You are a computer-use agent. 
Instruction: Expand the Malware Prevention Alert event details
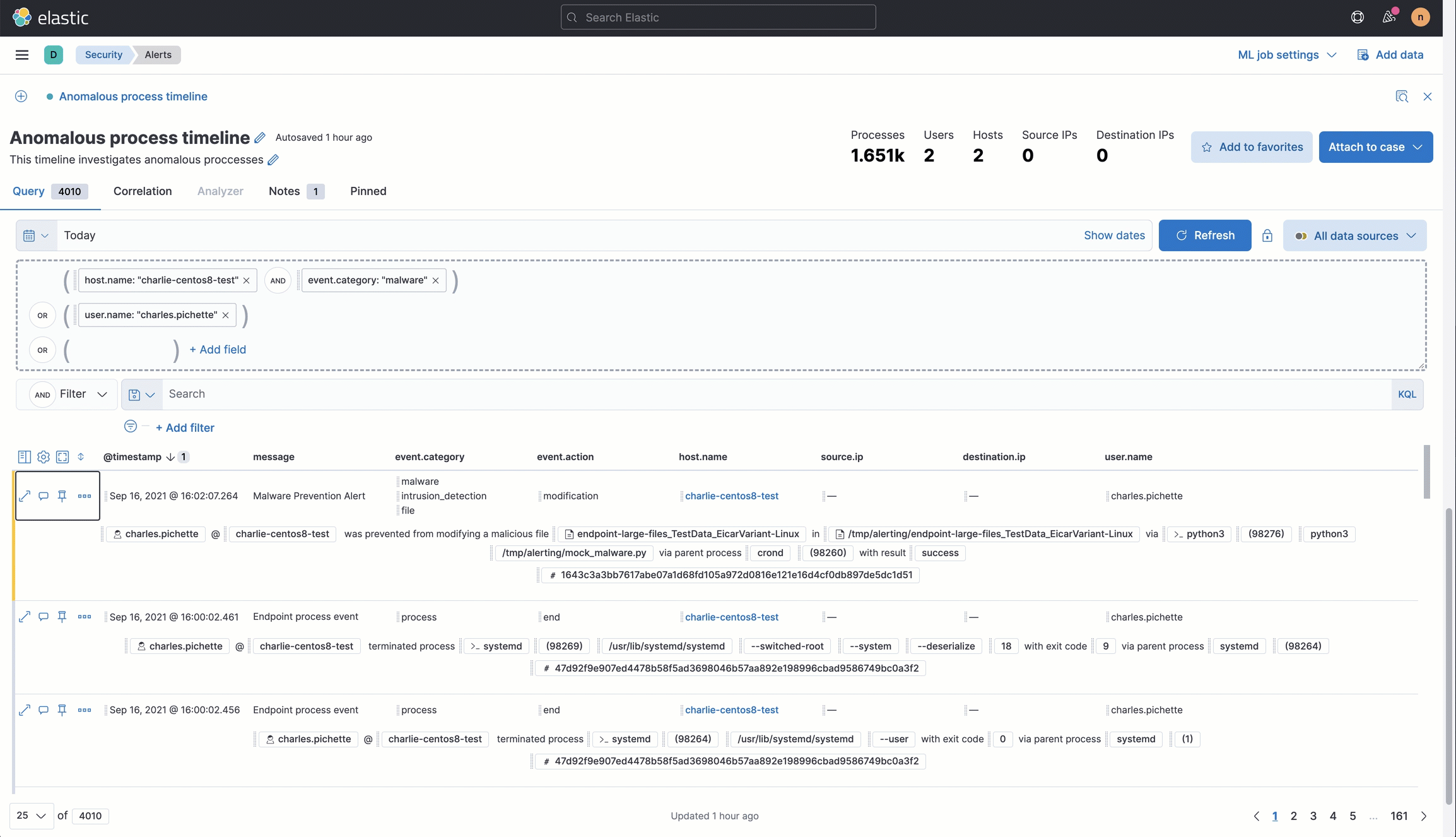click(25, 496)
